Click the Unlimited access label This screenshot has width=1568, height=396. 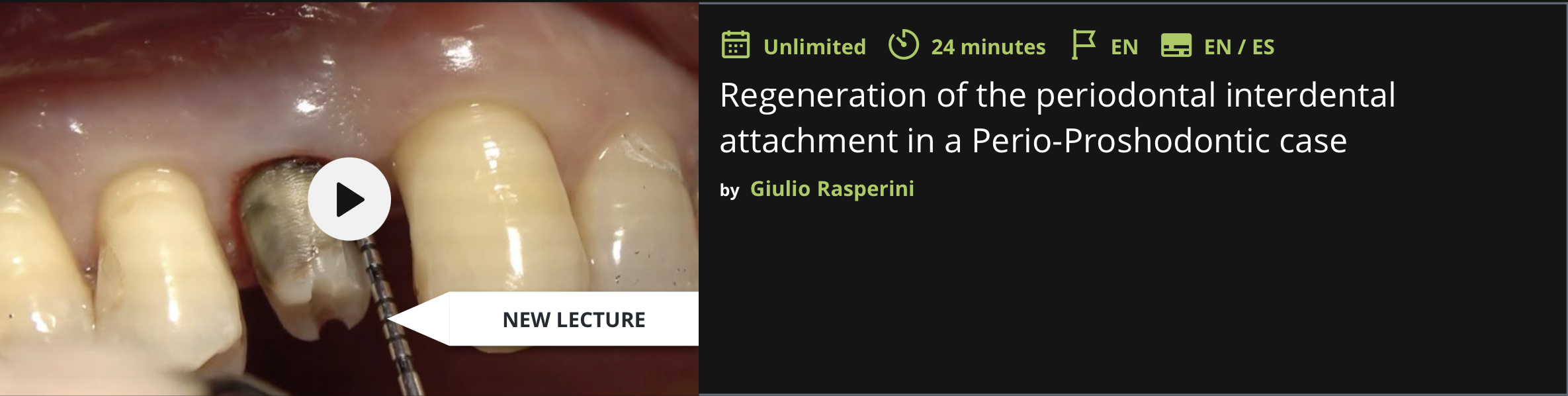point(814,47)
